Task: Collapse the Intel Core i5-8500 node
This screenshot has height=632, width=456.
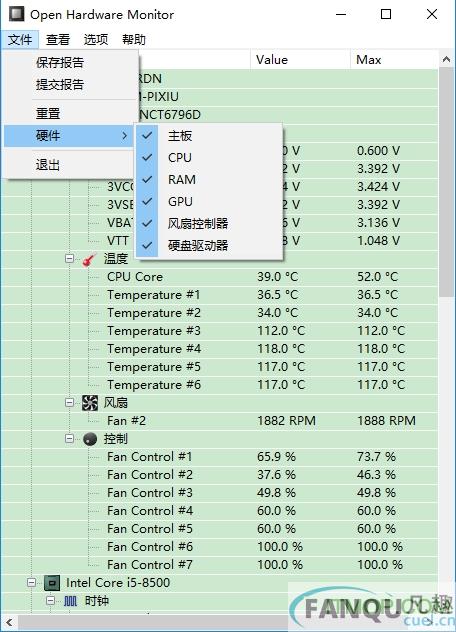Action: pos(31,582)
